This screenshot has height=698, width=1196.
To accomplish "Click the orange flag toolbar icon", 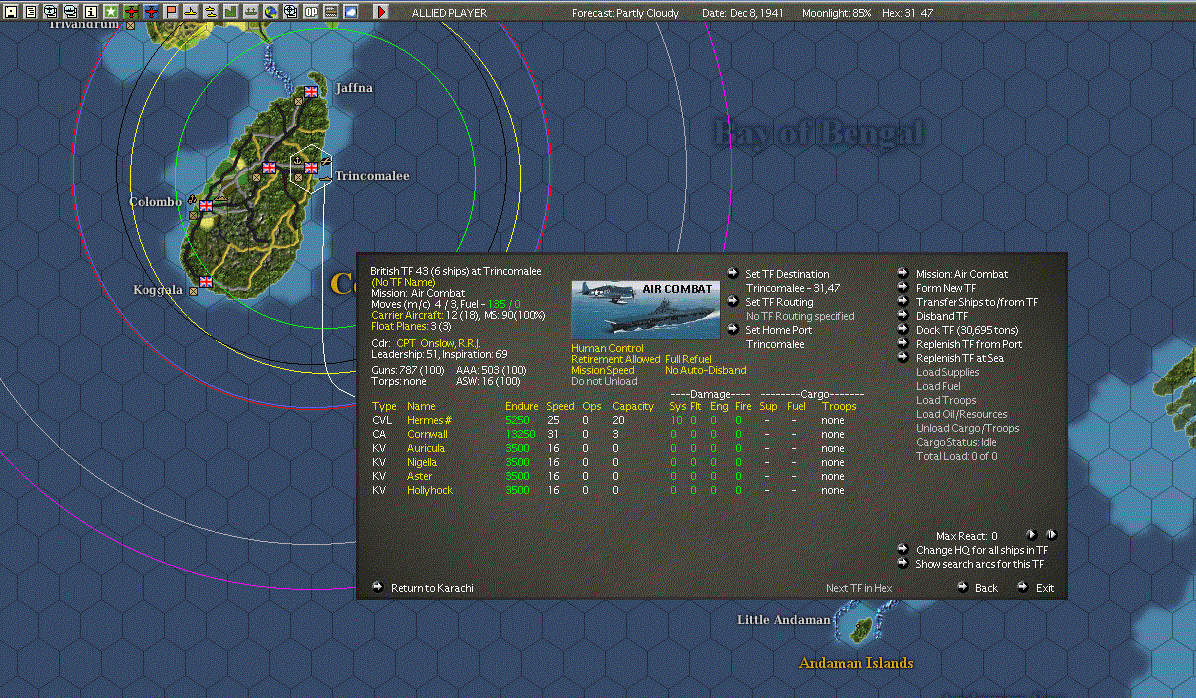I will coord(171,11).
